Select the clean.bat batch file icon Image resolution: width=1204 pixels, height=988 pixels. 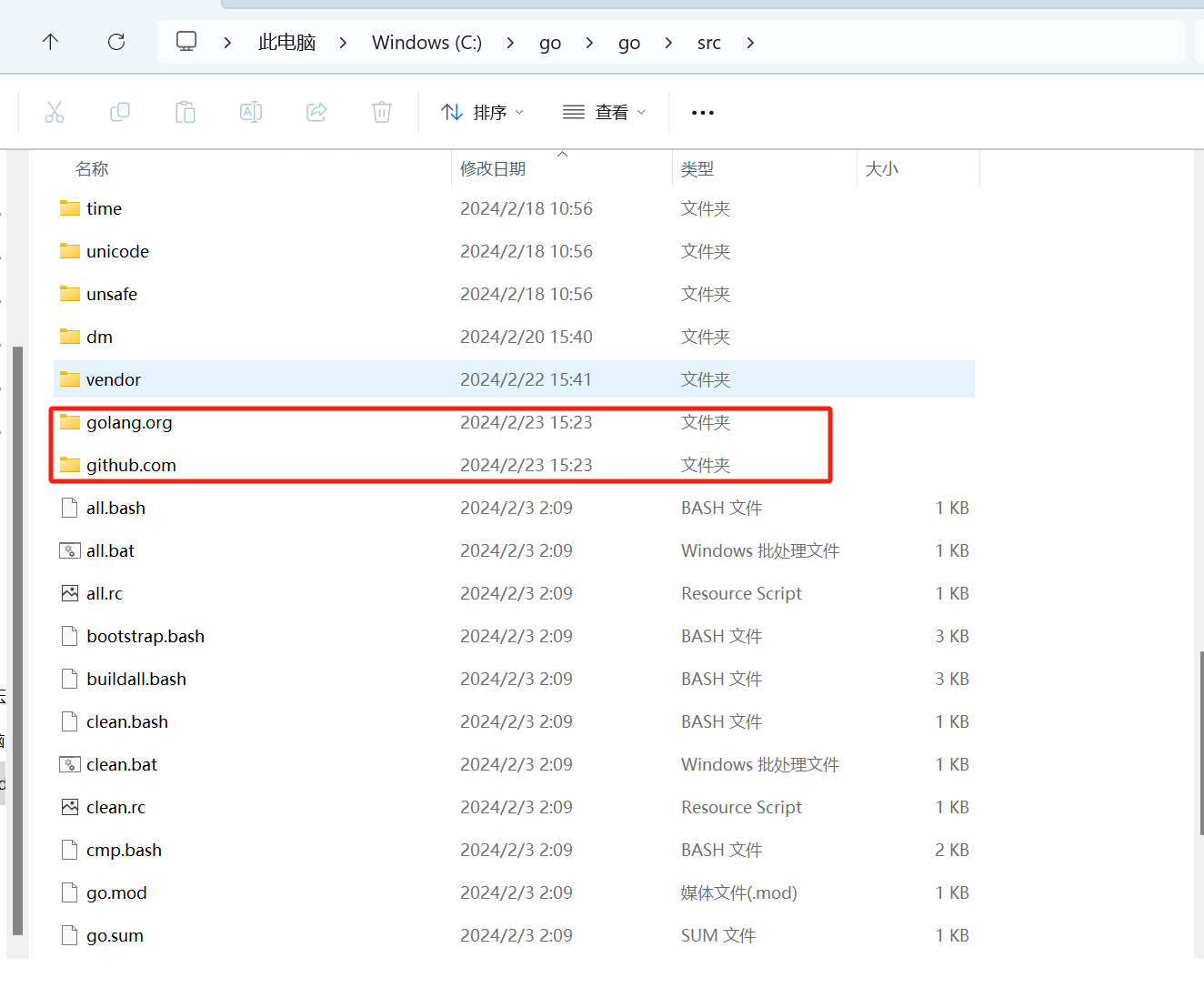pos(70,764)
